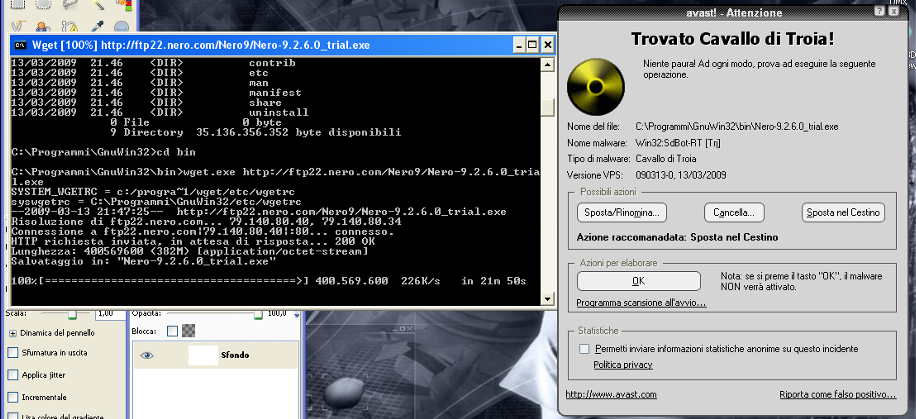Select GIMP Ellipse Select tool

tap(43, 5)
